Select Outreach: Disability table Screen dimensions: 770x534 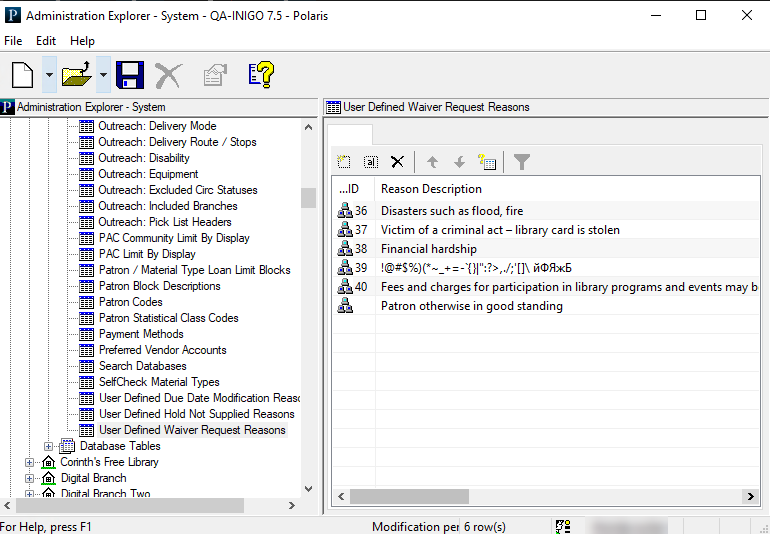pyautogui.click(x=144, y=158)
